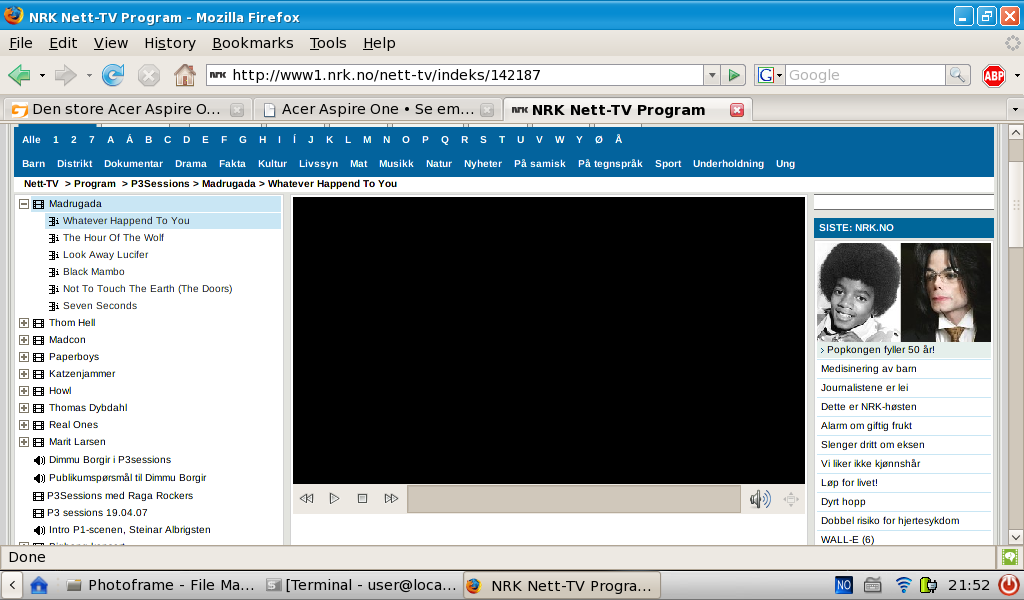Click the battery power tray icon
The image size is (1024, 600).
coord(928,585)
